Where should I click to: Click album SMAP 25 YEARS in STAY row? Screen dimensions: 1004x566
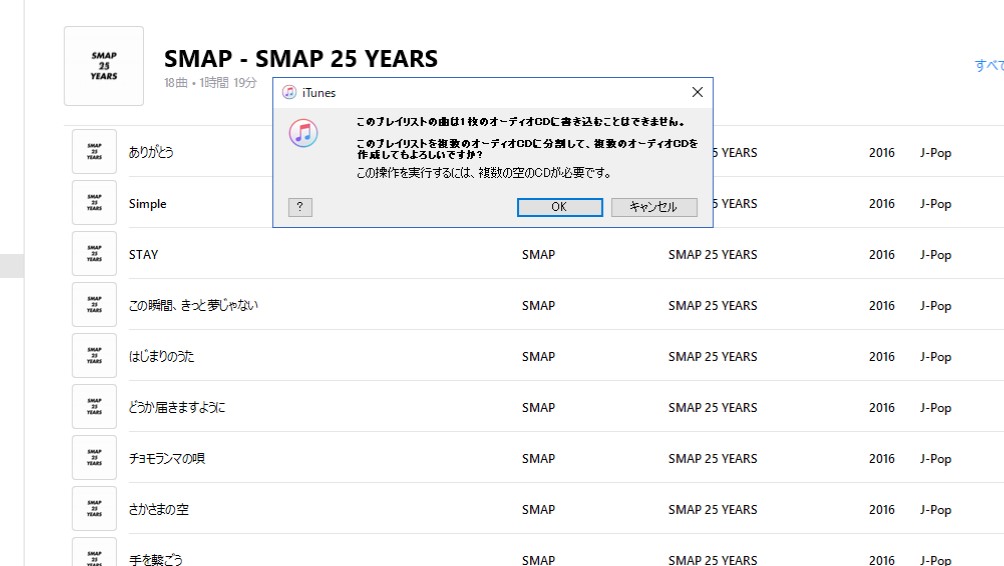713,255
